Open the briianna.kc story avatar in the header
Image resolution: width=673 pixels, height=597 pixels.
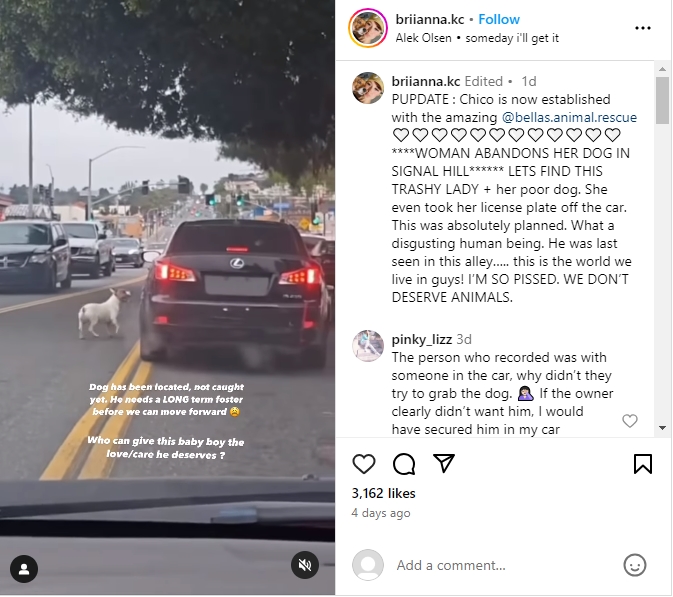[368, 28]
